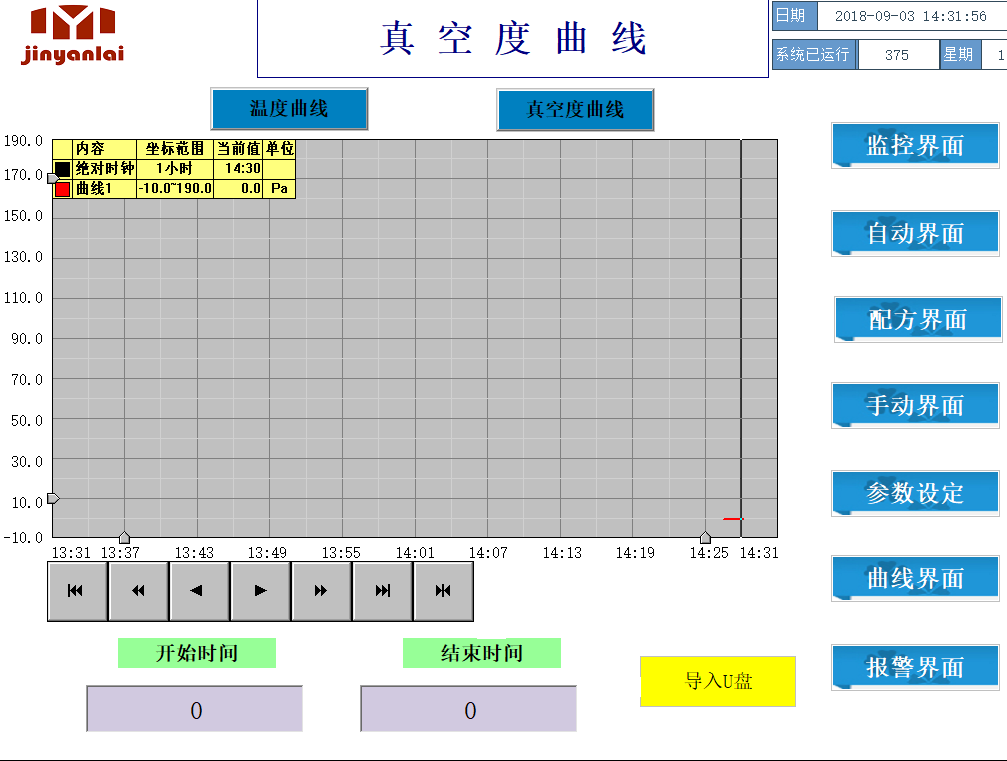Screen dimensions: 1007x761
Task: Click the red 曲线1 color swatch
Action: (x=63, y=188)
